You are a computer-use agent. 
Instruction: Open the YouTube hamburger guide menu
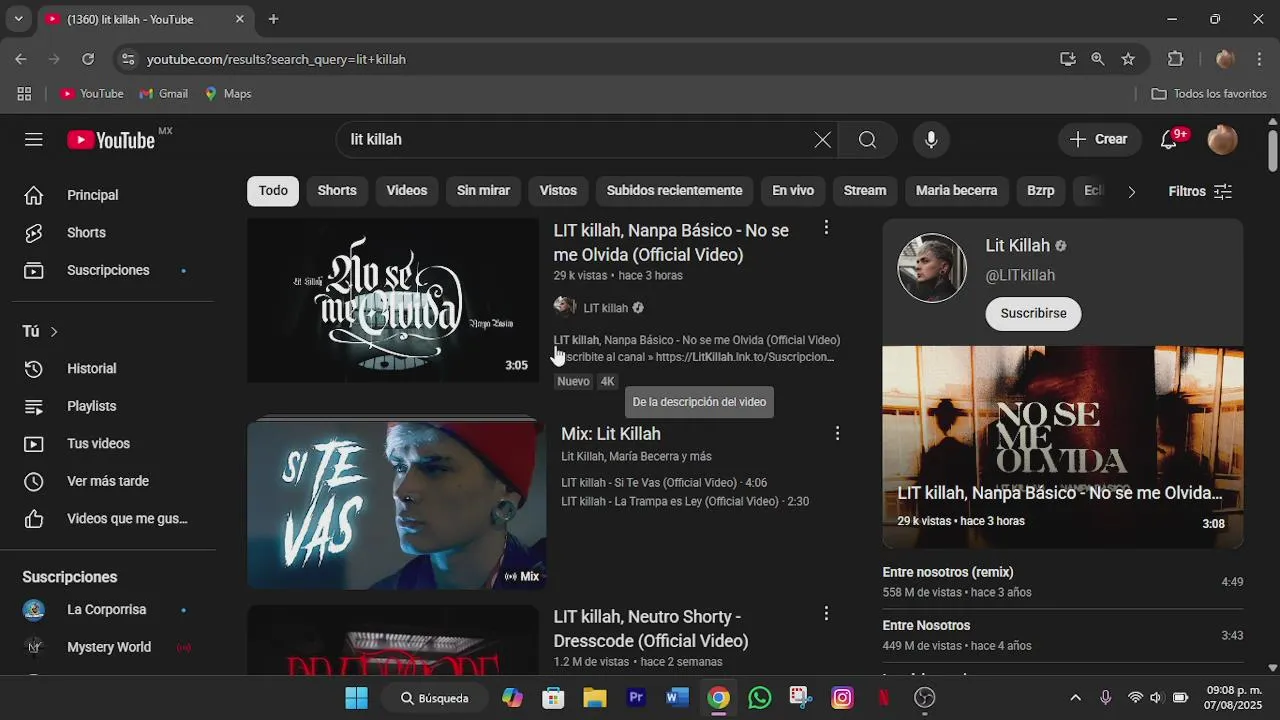(34, 139)
